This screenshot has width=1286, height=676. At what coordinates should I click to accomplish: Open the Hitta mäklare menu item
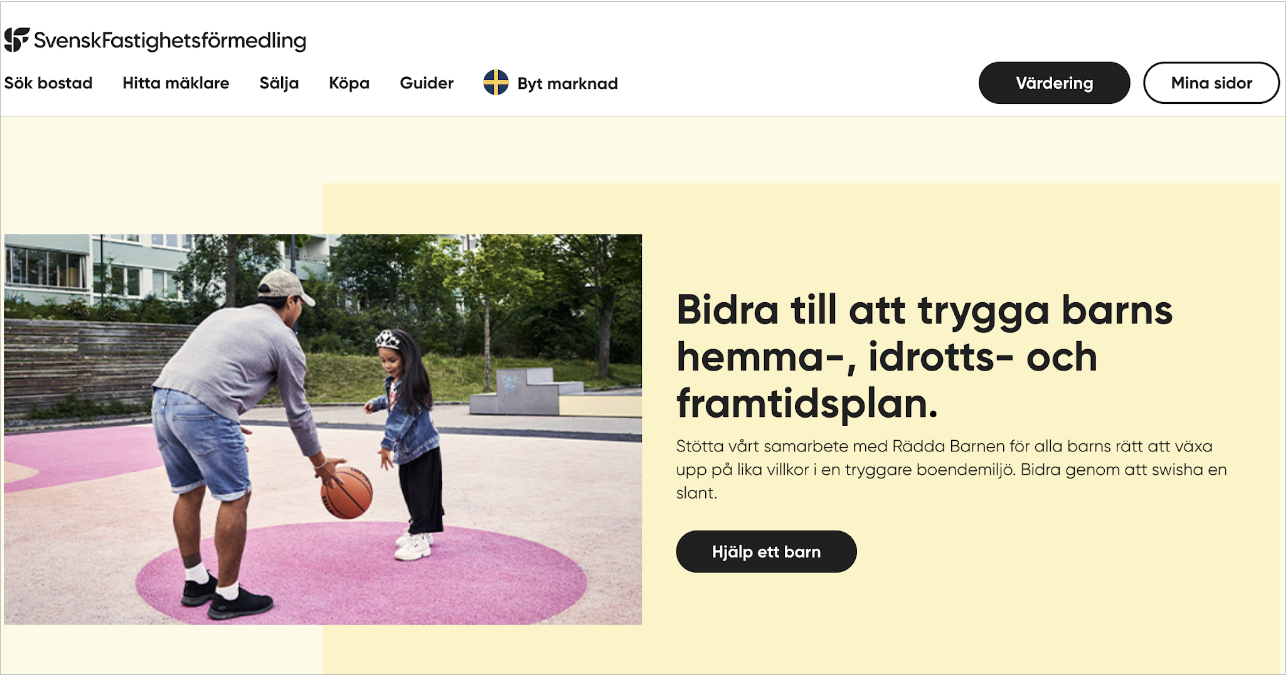(176, 83)
